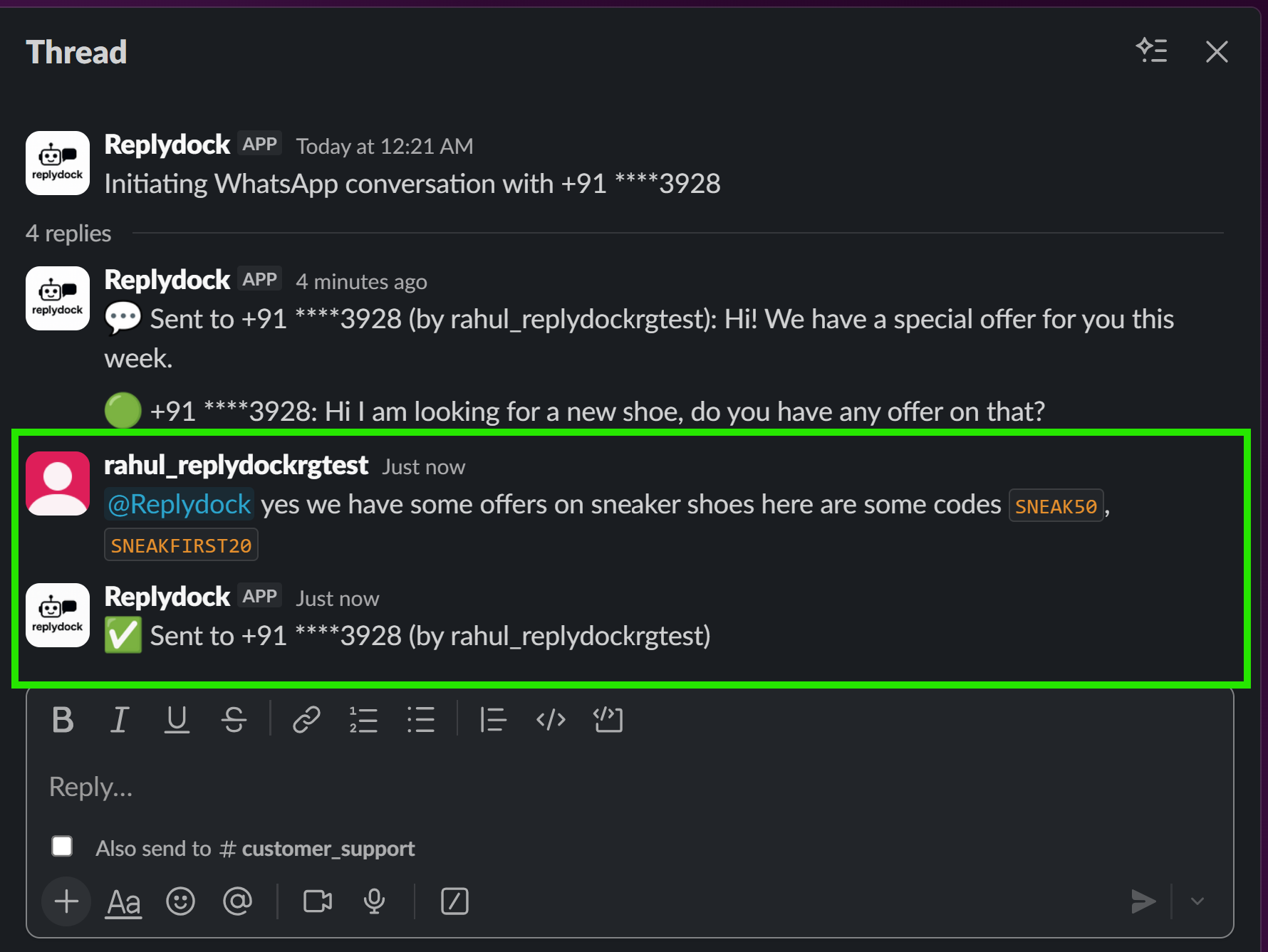Apply bulleted list formatting
This screenshot has height=952, width=1268.
point(421,719)
